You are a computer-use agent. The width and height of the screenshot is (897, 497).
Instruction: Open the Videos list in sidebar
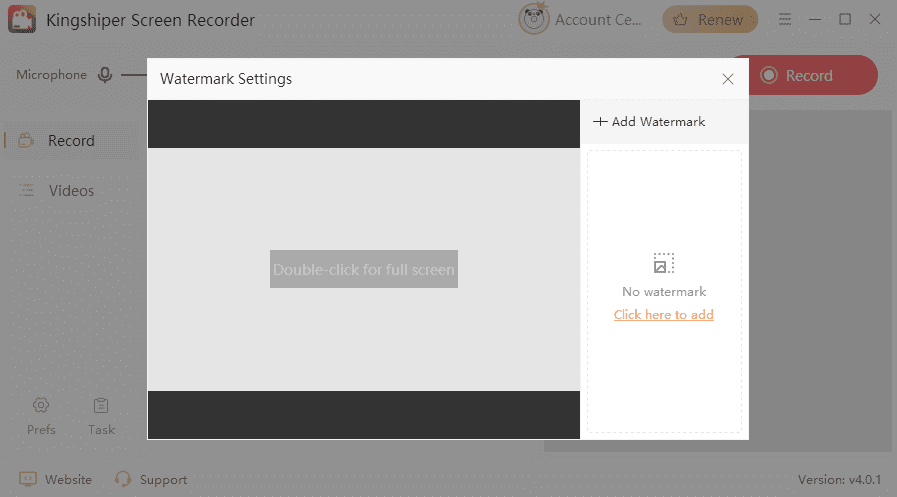coord(70,191)
